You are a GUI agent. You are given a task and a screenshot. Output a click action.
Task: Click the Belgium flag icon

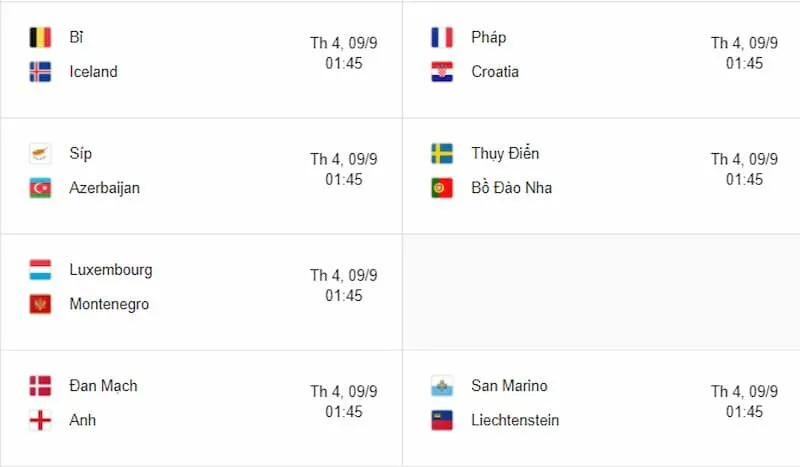[40, 38]
